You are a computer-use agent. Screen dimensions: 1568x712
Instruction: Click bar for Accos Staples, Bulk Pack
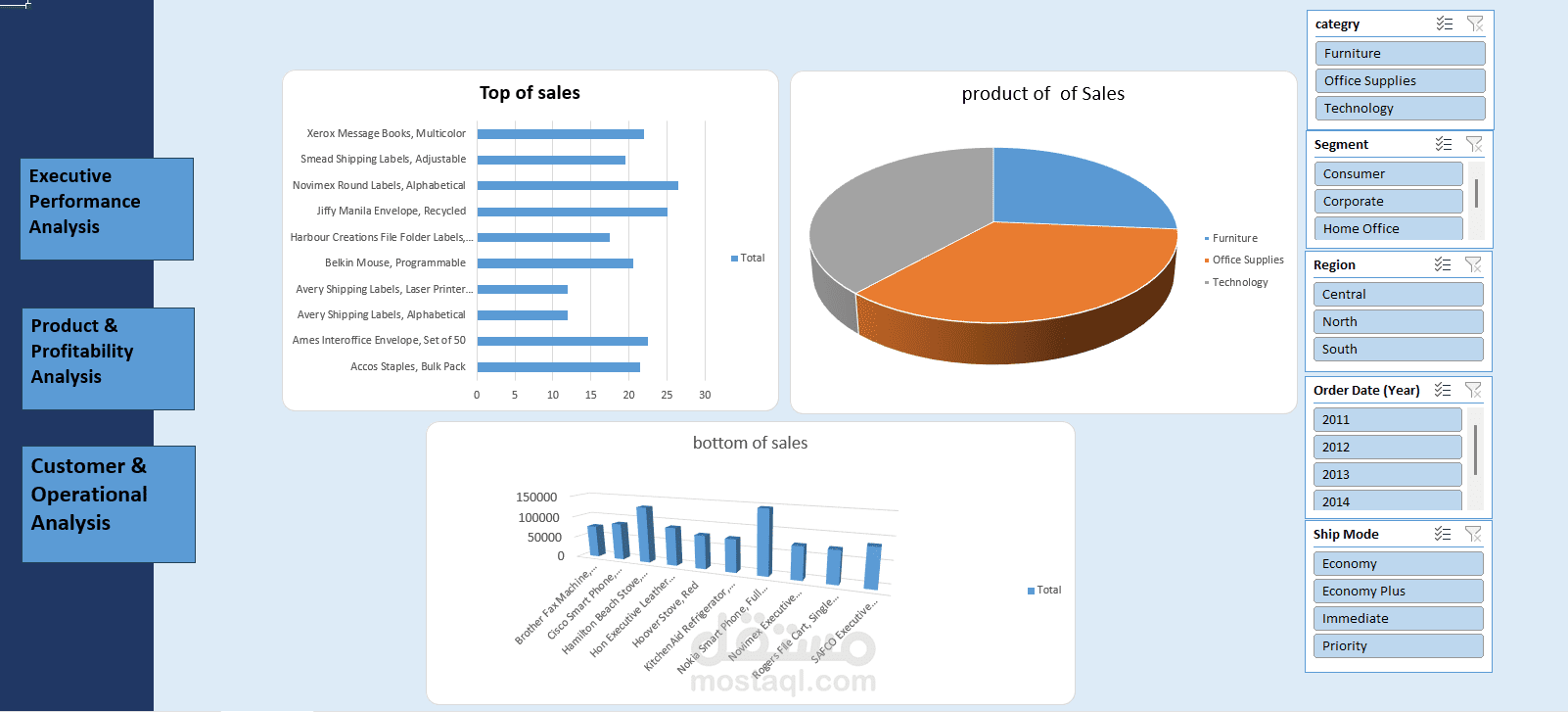pyautogui.click(x=559, y=367)
